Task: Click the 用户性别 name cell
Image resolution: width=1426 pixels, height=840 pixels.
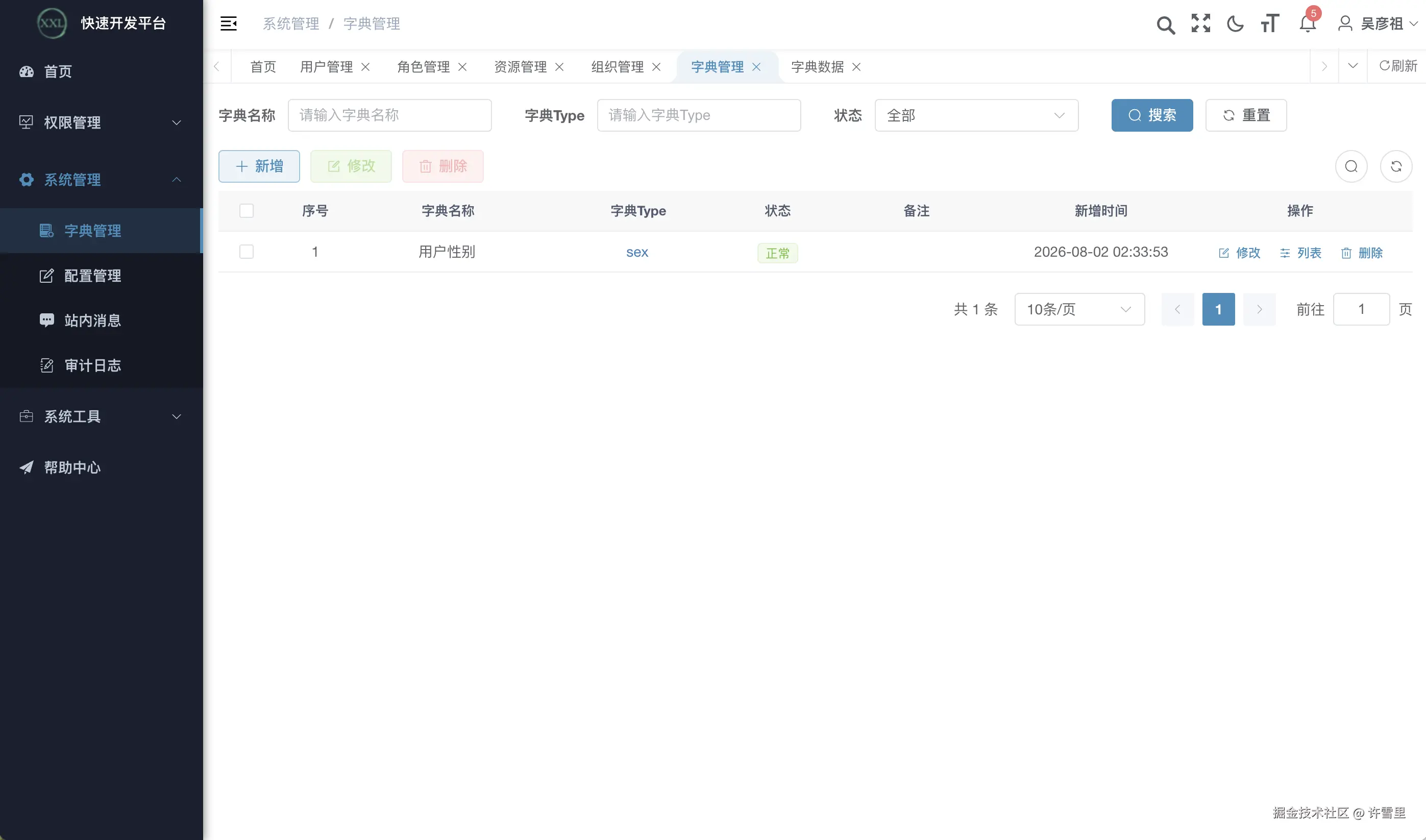Action: (x=447, y=252)
